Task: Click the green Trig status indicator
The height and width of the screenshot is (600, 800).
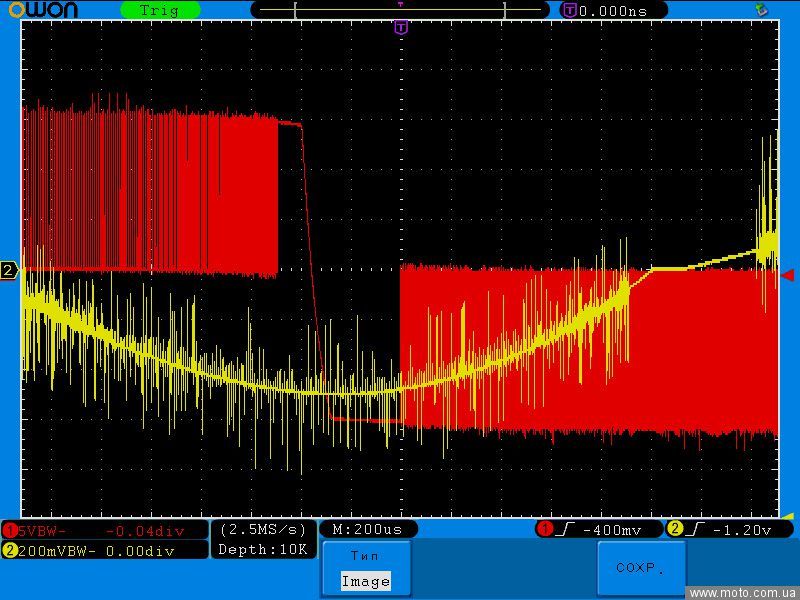Action: coord(159,10)
